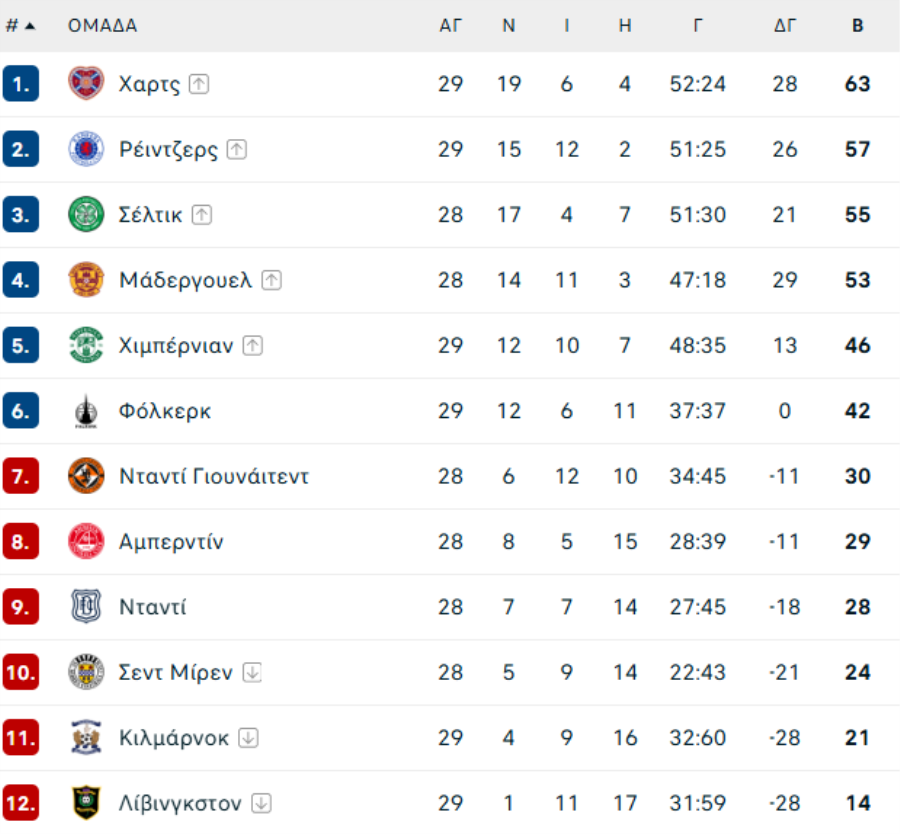Sort standings by the Β points header
This screenshot has width=900, height=834.
(x=857, y=26)
